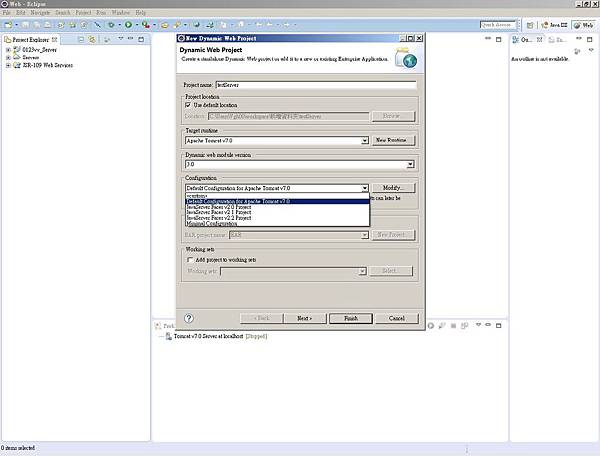Click the start server icon in Servers view

(x=431, y=326)
